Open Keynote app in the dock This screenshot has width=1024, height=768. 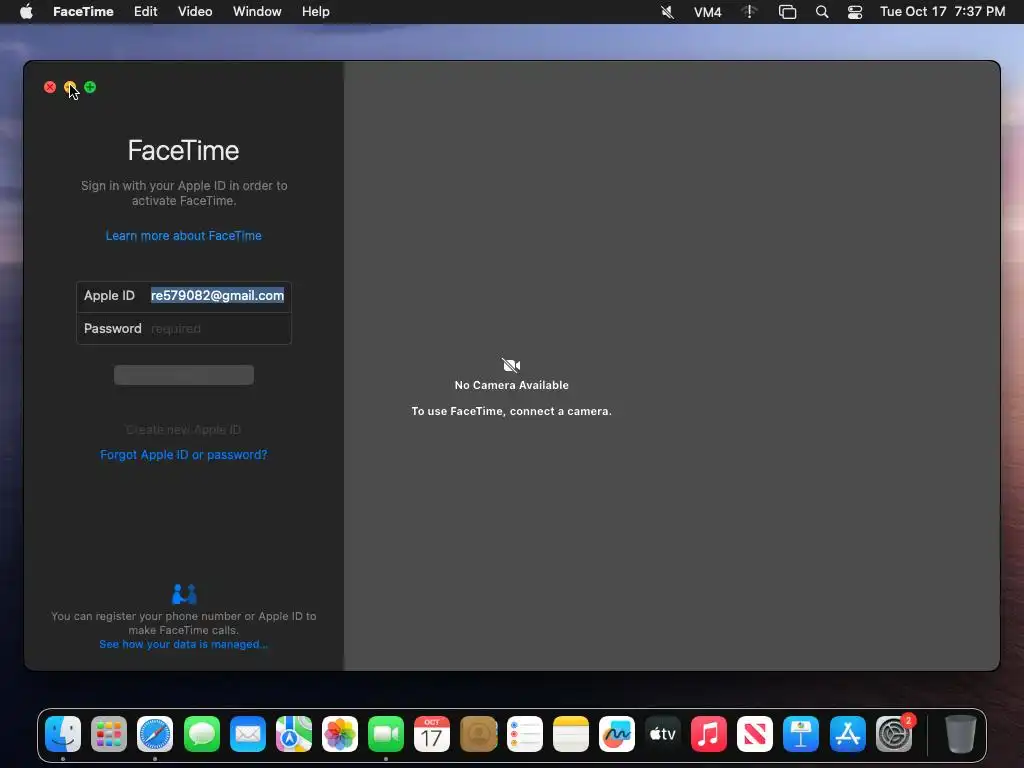[801, 734]
